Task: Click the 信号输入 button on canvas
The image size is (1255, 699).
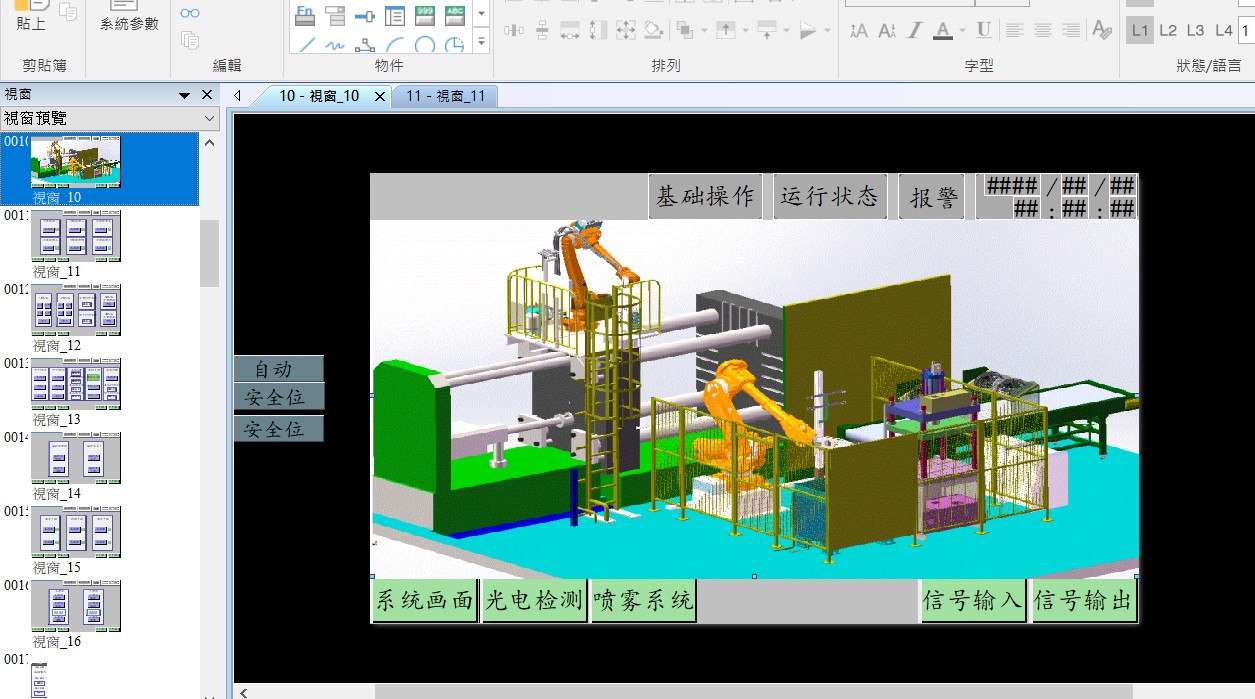Action: tap(972, 600)
